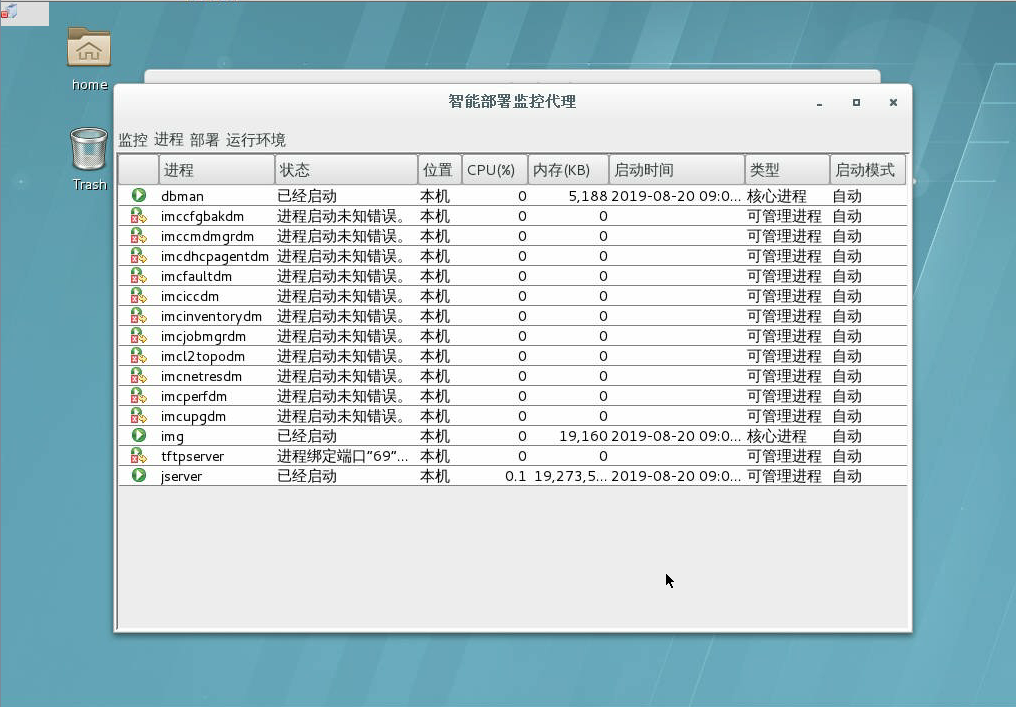Select the imccmdmgrdm process name

[207, 236]
